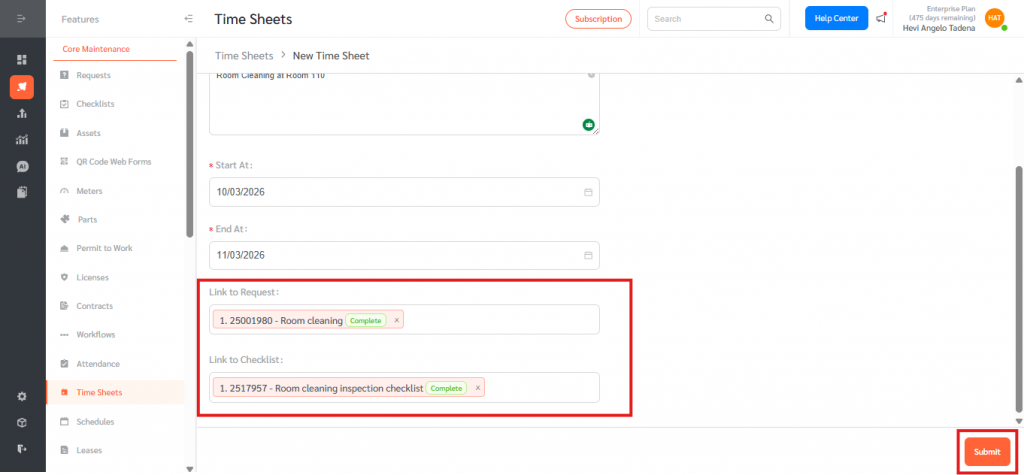Click the Help Center button
This screenshot has height=475, width=1024.
(x=836, y=18)
